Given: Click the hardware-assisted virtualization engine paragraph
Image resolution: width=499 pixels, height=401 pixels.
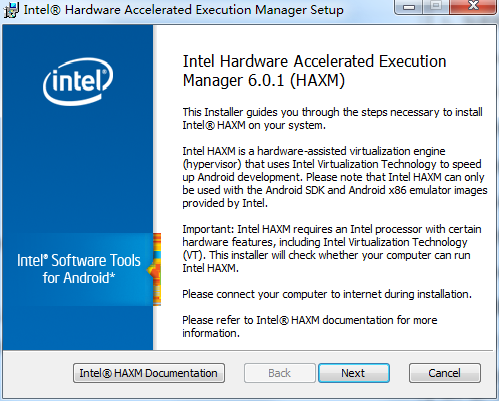Looking at the screenshot, I should click(335, 177).
